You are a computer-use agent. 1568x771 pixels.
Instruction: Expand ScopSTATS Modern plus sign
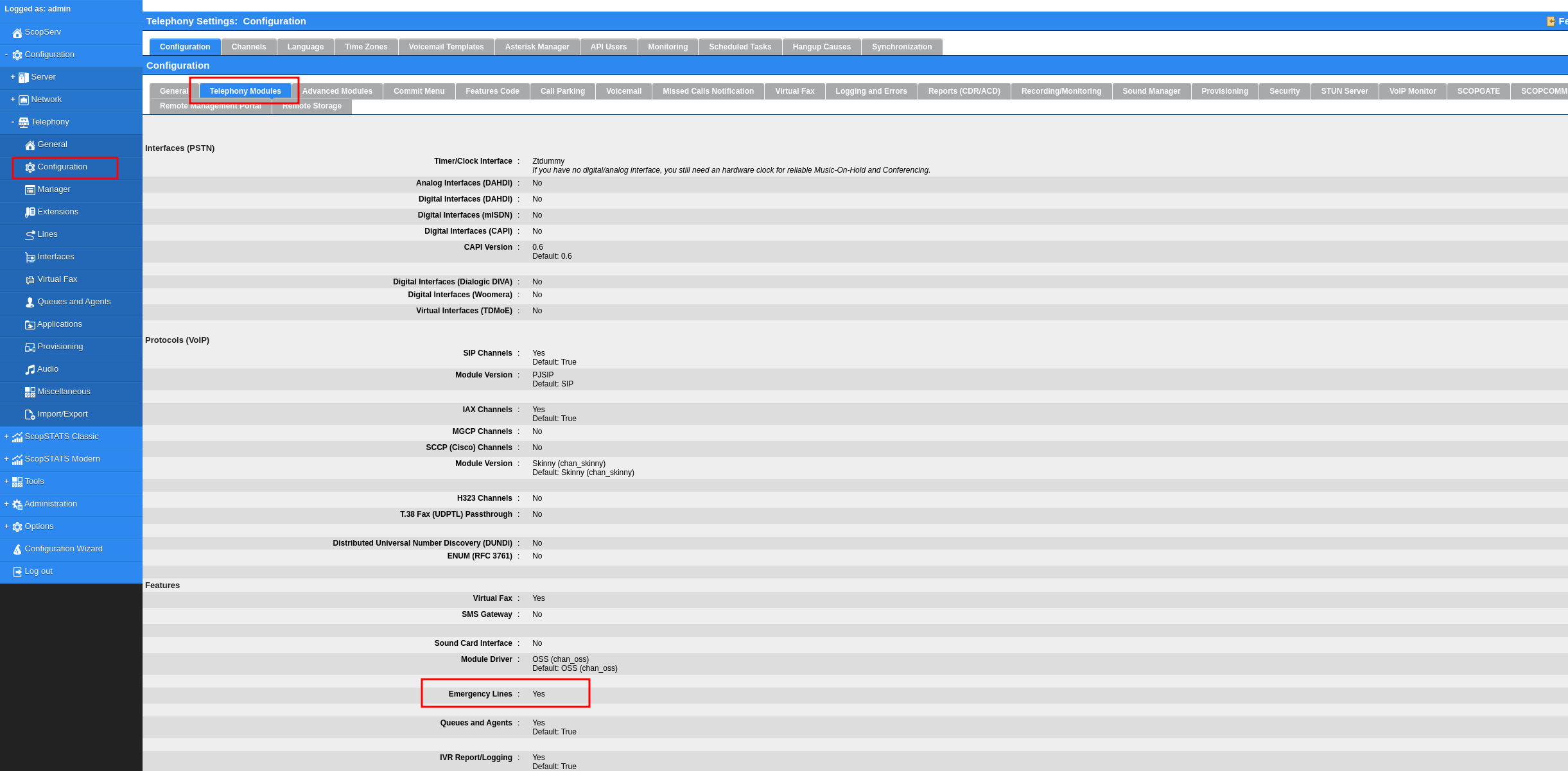6,459
